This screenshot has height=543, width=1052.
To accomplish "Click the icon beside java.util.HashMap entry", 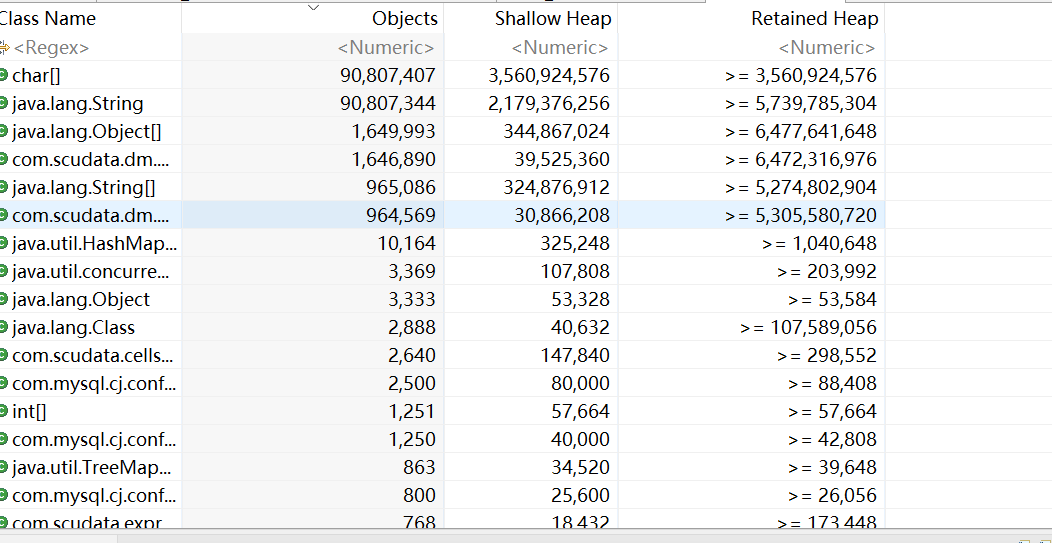I will click(x=4, y=243).
